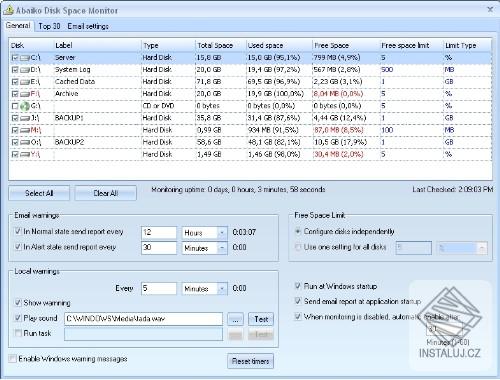The image size is (500, 380).
Task: Click the Abaiko app icon in title bar
Action: pyautogui.click(x=8, y=10)
